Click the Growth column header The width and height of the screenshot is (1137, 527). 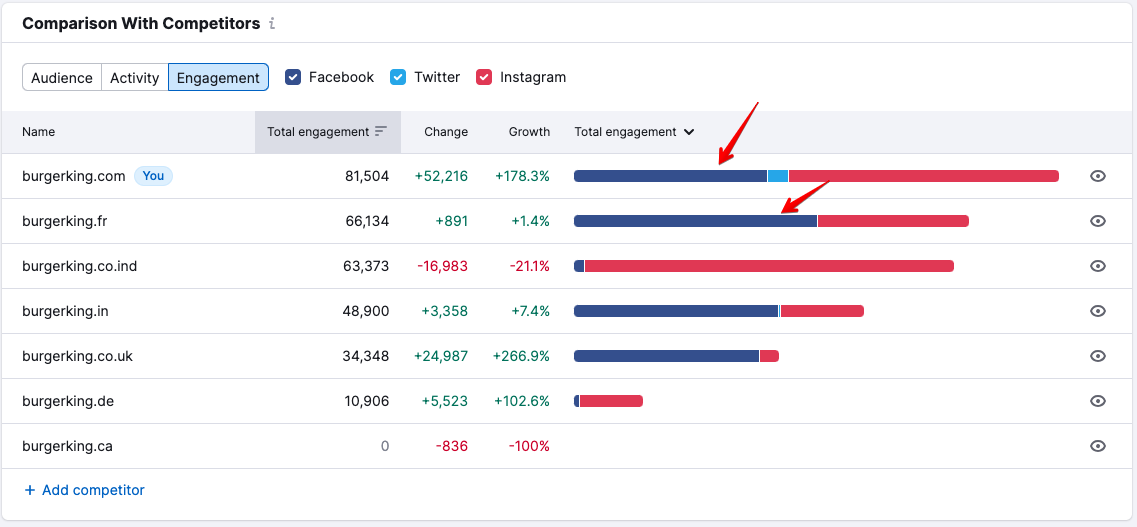point(529,132)
